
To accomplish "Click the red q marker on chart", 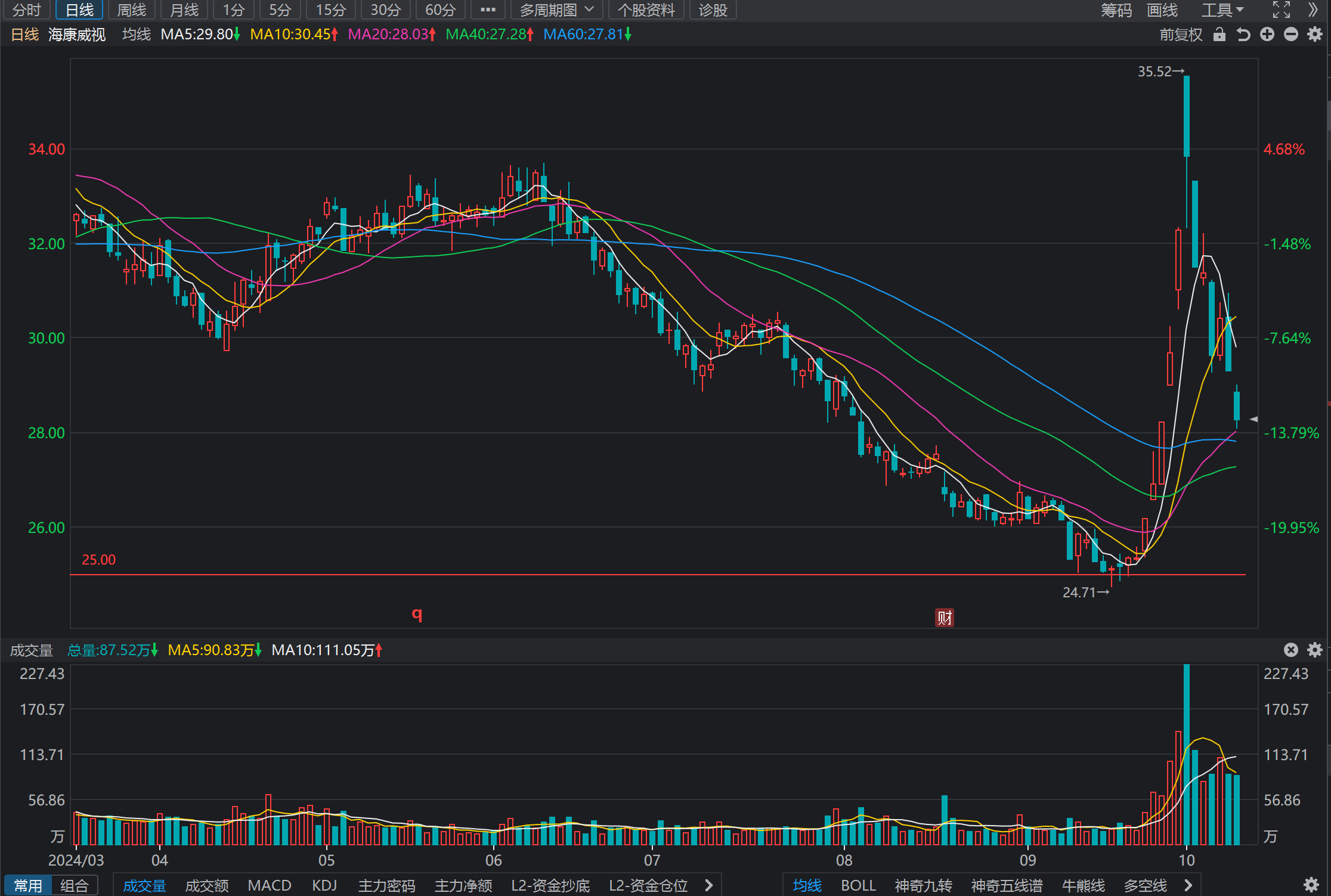I will pos(417,614).
